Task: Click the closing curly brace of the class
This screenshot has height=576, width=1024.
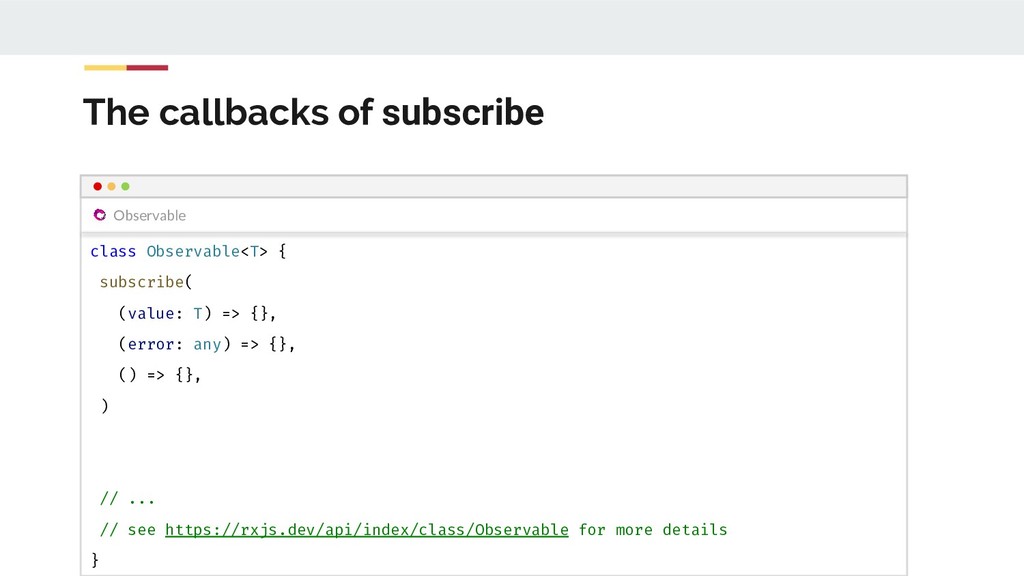Action: click(x=95, y=559)
